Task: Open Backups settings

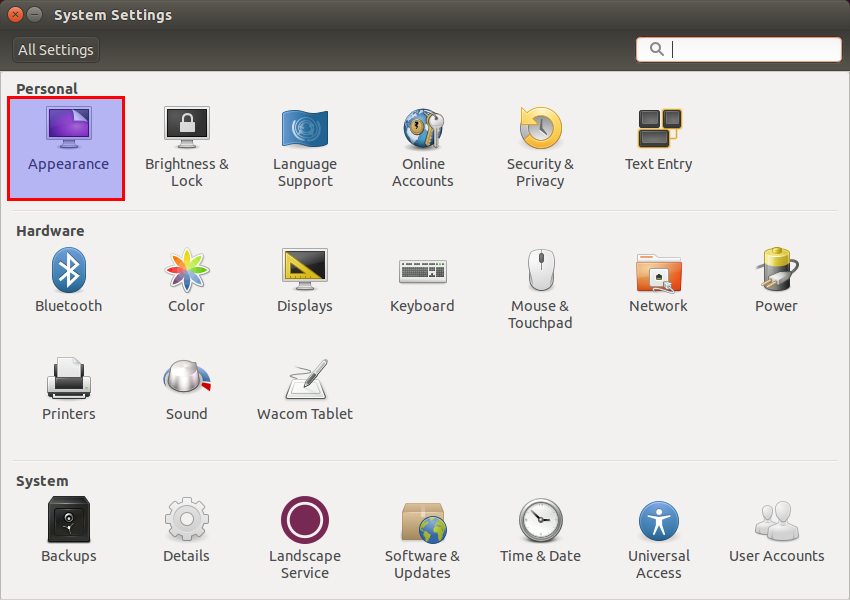Action: point(69,530)
